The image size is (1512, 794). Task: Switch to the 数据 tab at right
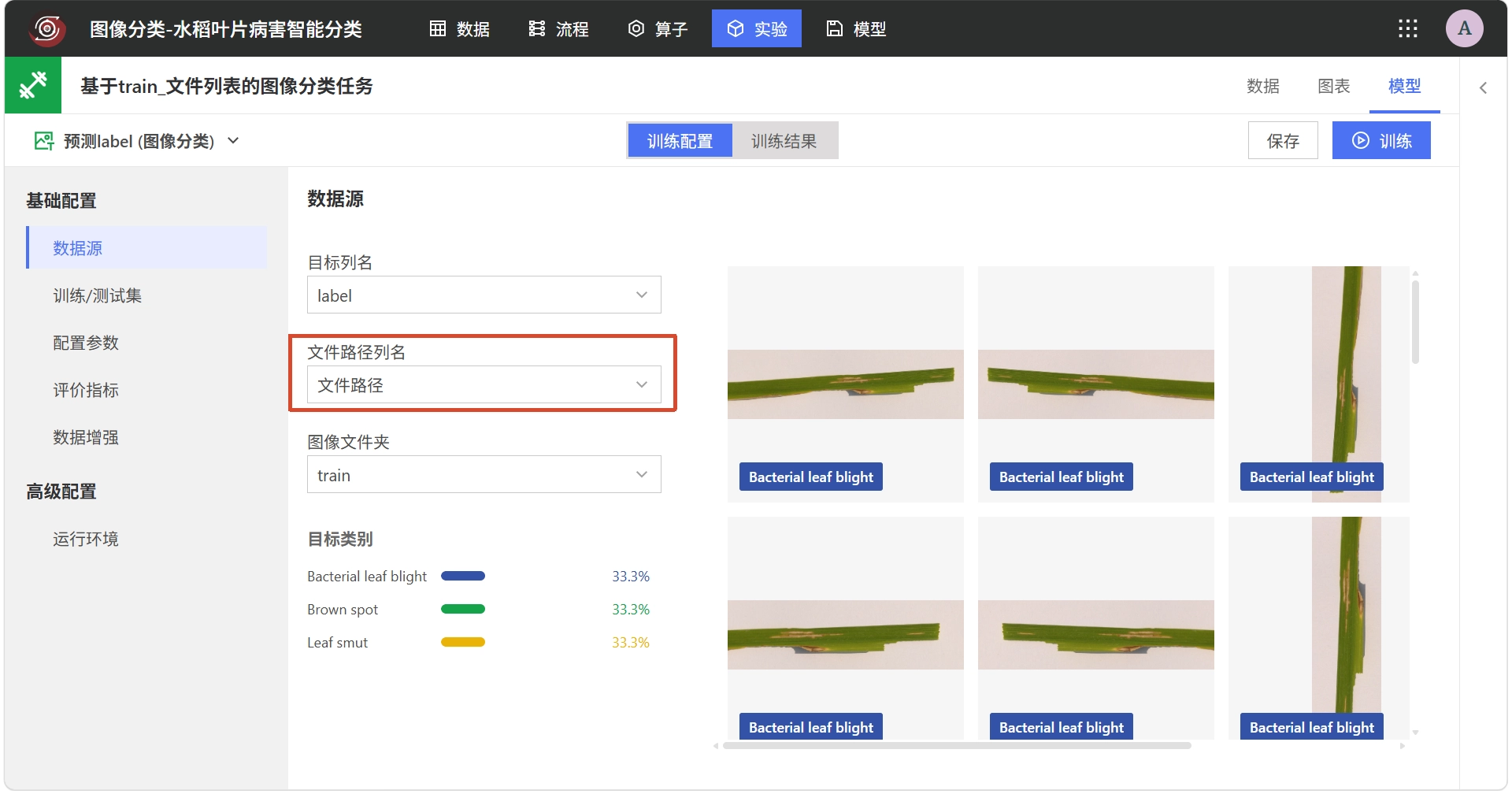point(1263,86)
